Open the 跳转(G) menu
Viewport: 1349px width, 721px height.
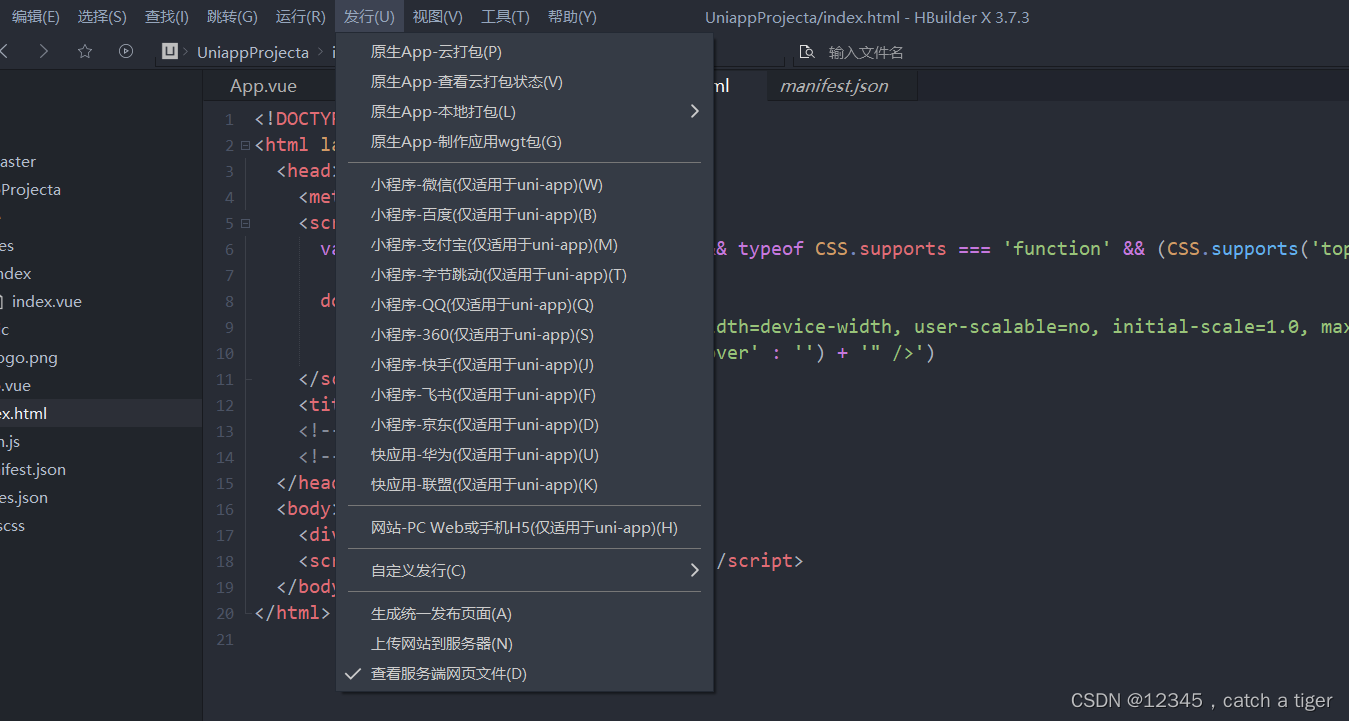point(232,17)
